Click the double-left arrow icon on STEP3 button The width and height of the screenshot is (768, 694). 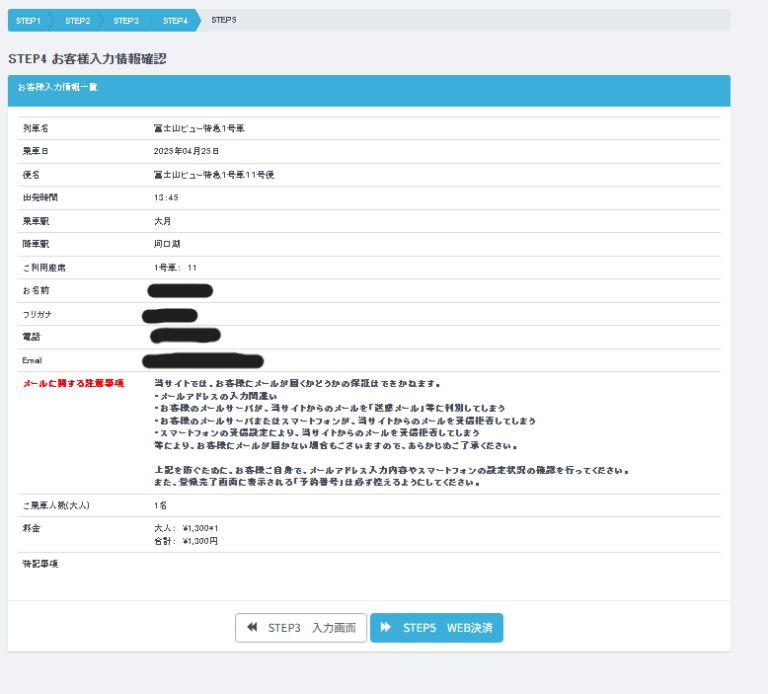click(252, 628)
